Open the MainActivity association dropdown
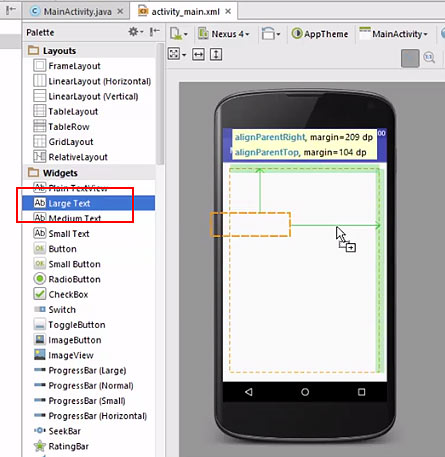This screenshot has width=445, height=457. pyautogui.click(x=393, y=34)
